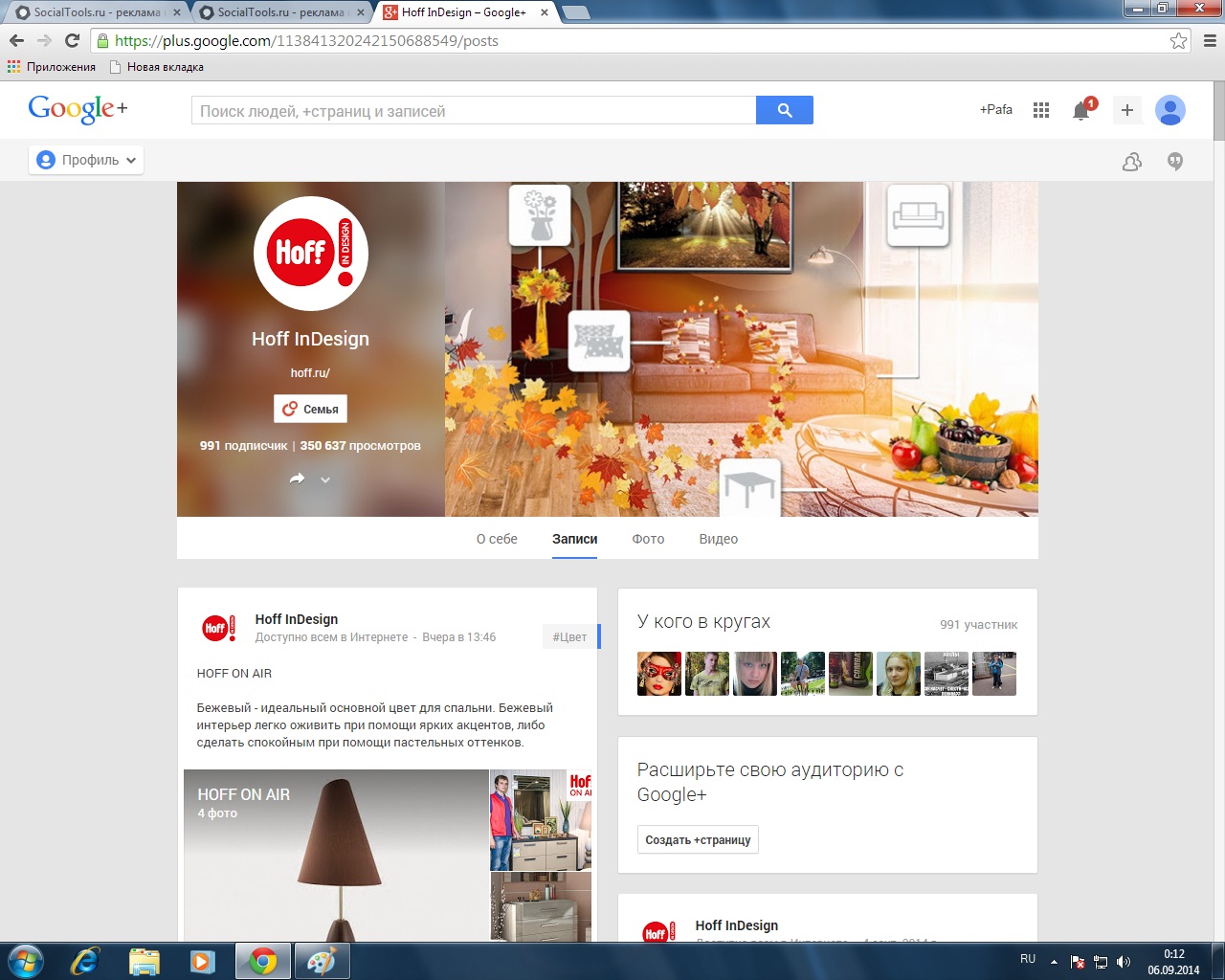
Task: Open Hoff InDesign name on first post
Action: [297, 619]
